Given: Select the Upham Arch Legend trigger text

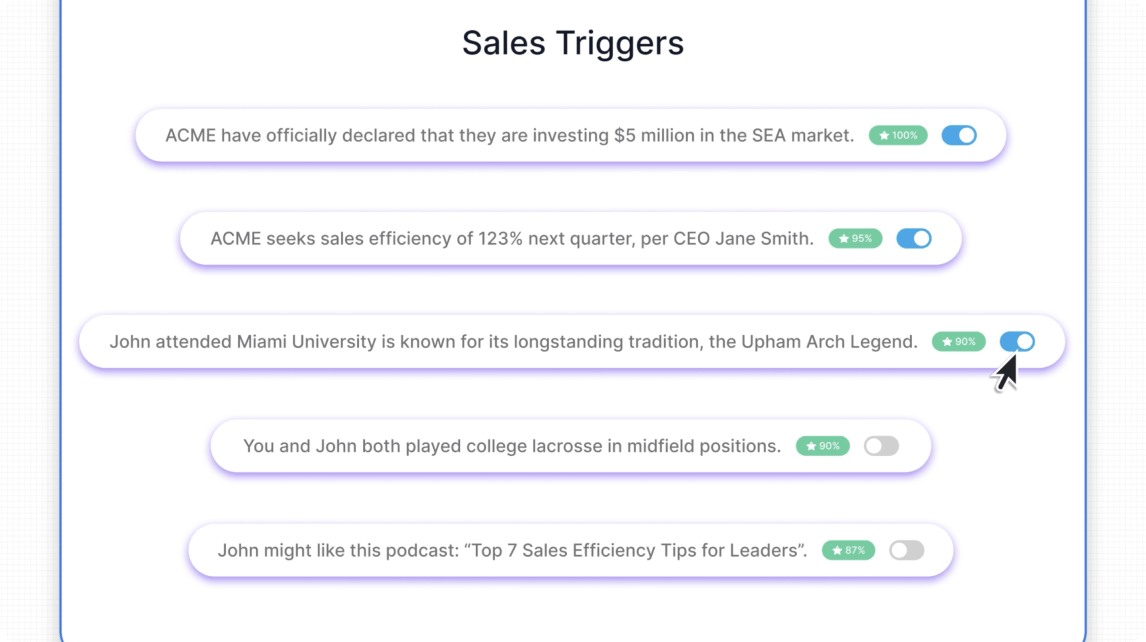Looking at the screenshot, I should point(513,342).
